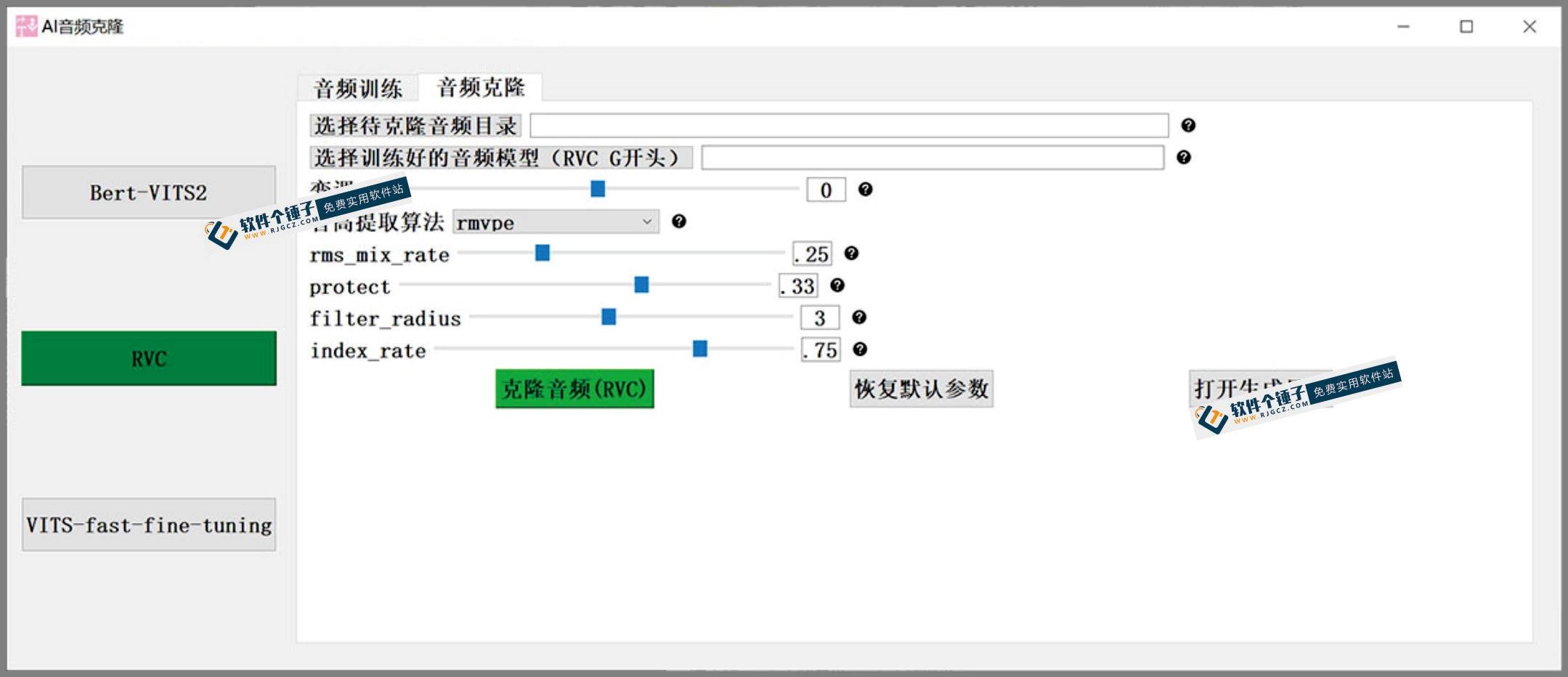Click 选择待克隆音频目录 button
This screenshot has height=677, width=1568.
[415, 126]
